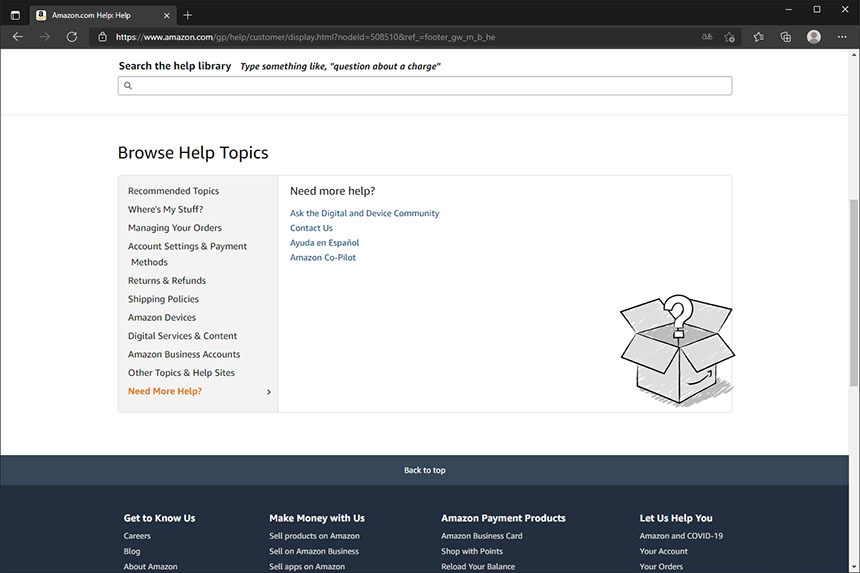860x573 pixels.
Task: Click the browser forward arrow
Action: click(x=45, y=37)
